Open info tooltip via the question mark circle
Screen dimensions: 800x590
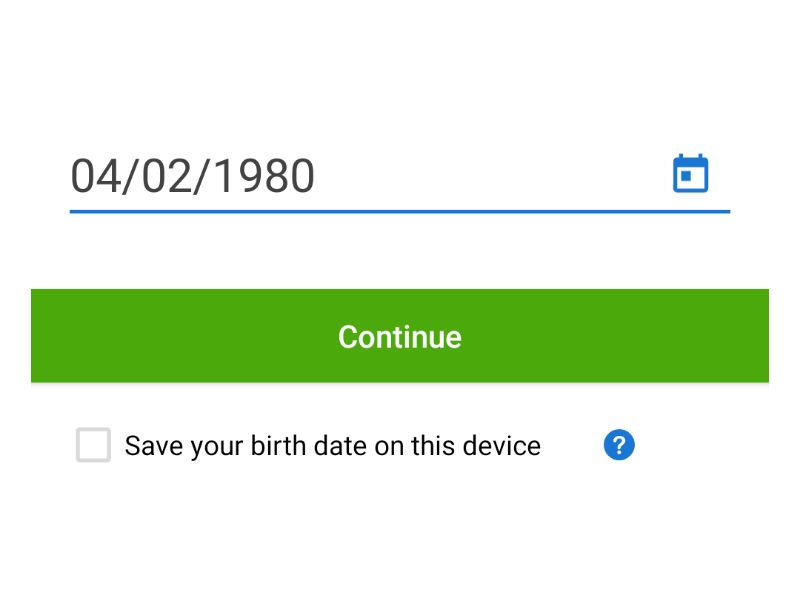(x=619, y=445)
